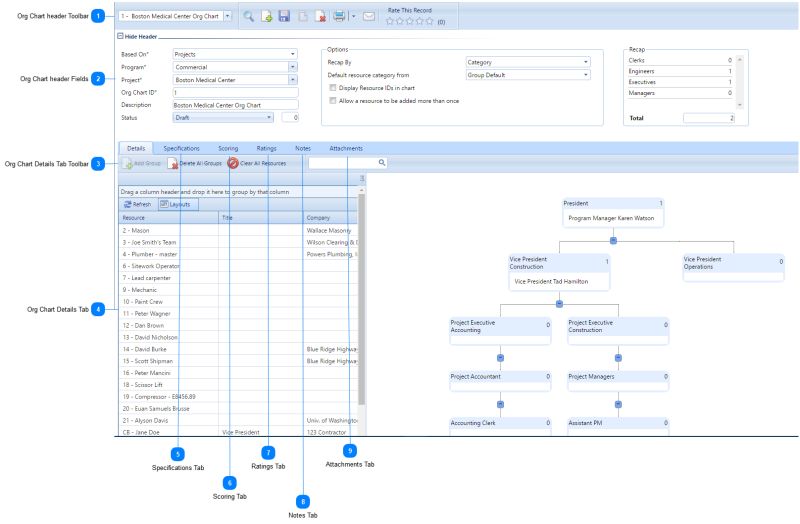Select the resource row 11 - Peter Wagner
Screen dimensions: 800x524
(238, 314)
